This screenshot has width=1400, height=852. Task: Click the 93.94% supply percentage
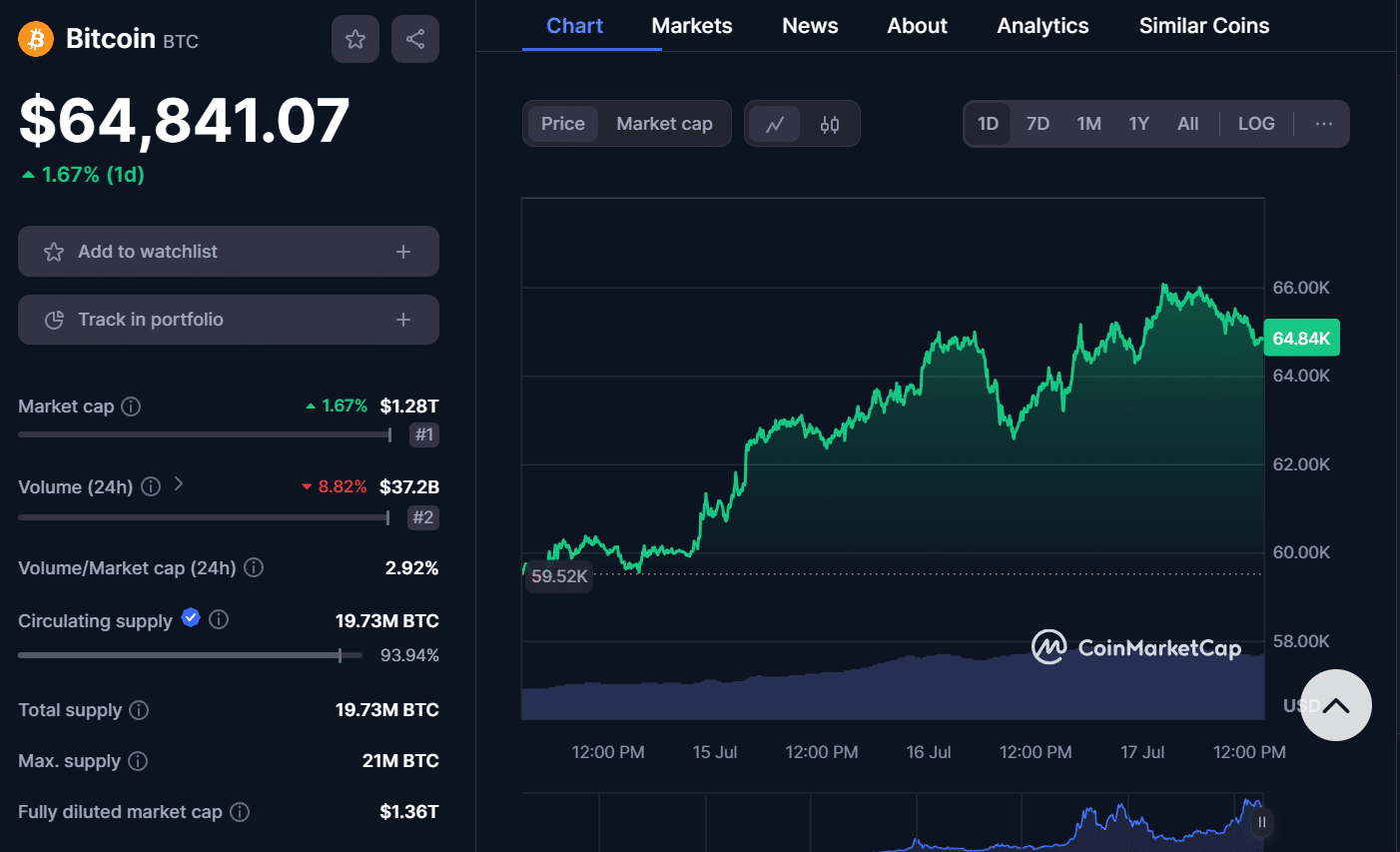pos(409,655)
